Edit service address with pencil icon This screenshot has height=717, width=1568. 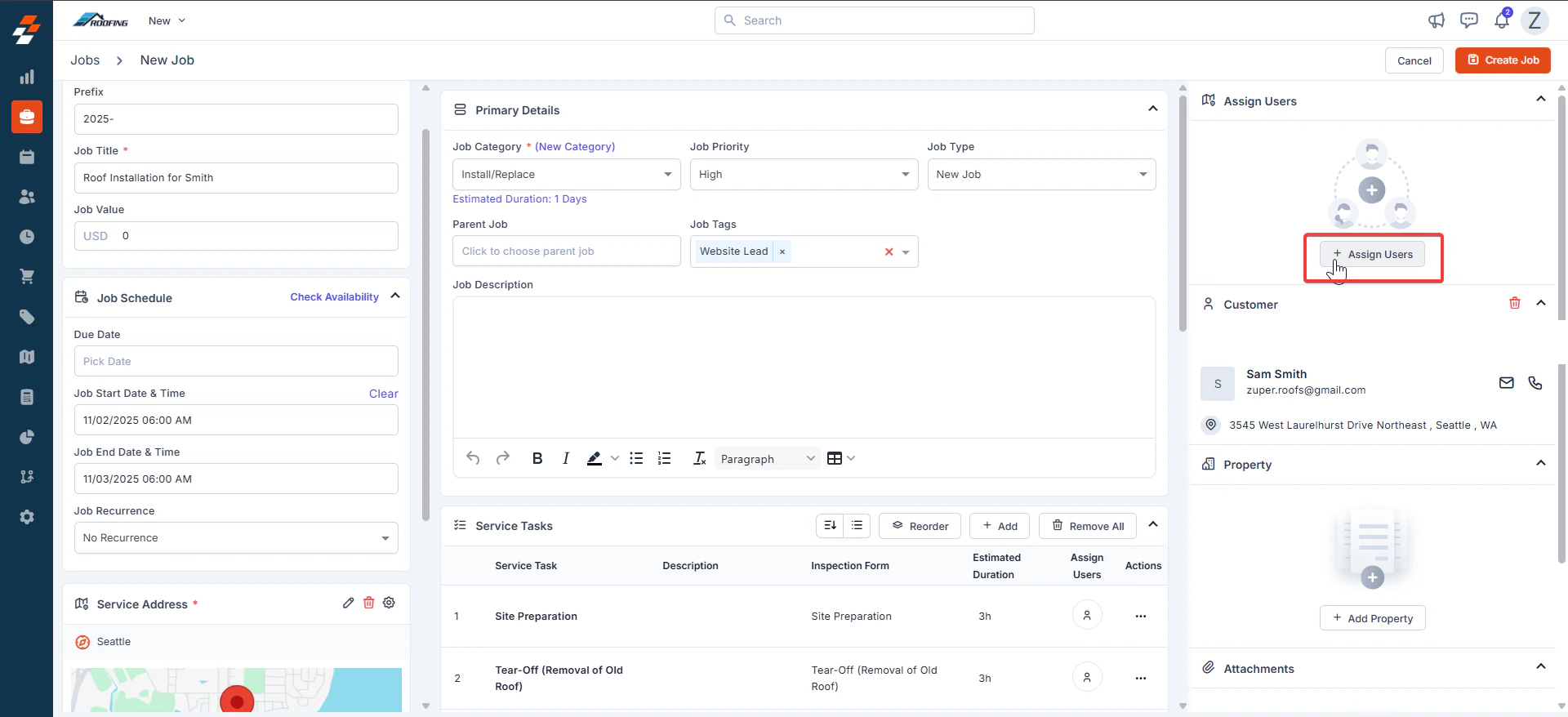pos(349,603)
